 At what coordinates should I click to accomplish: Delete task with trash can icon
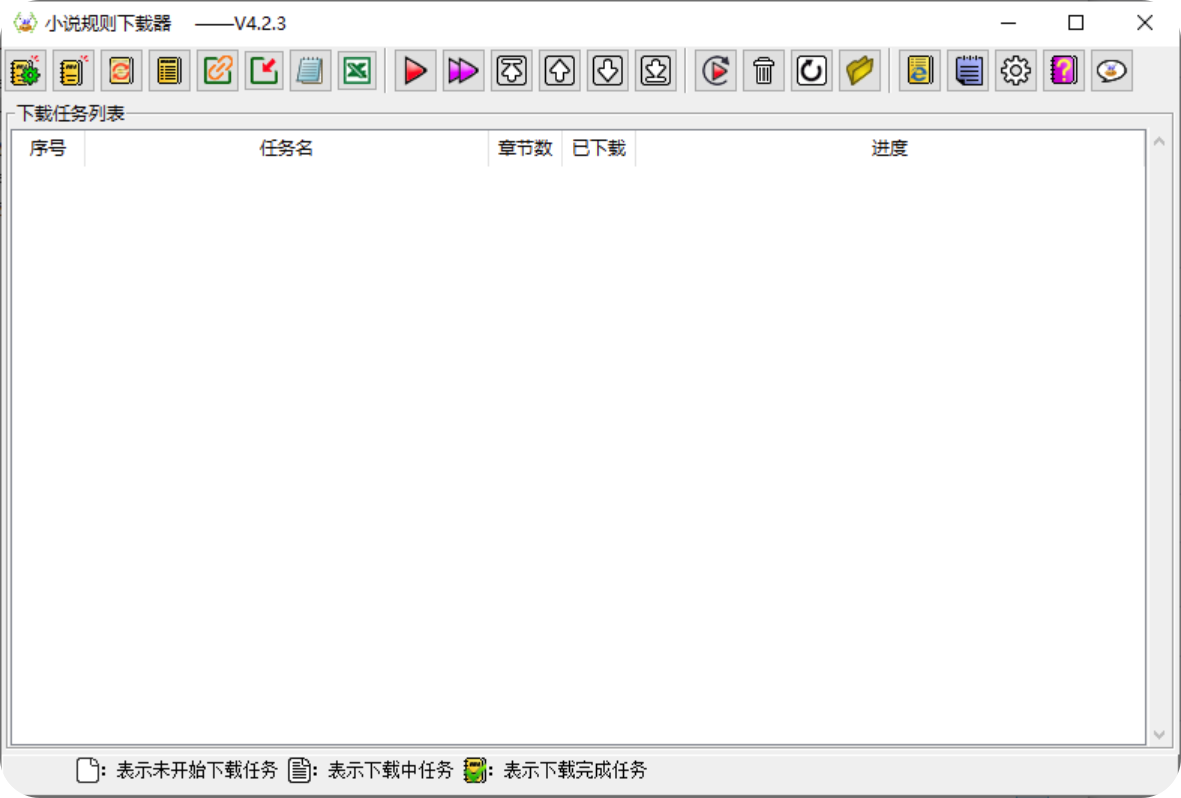pyautogui.click(x=764, y=71)
